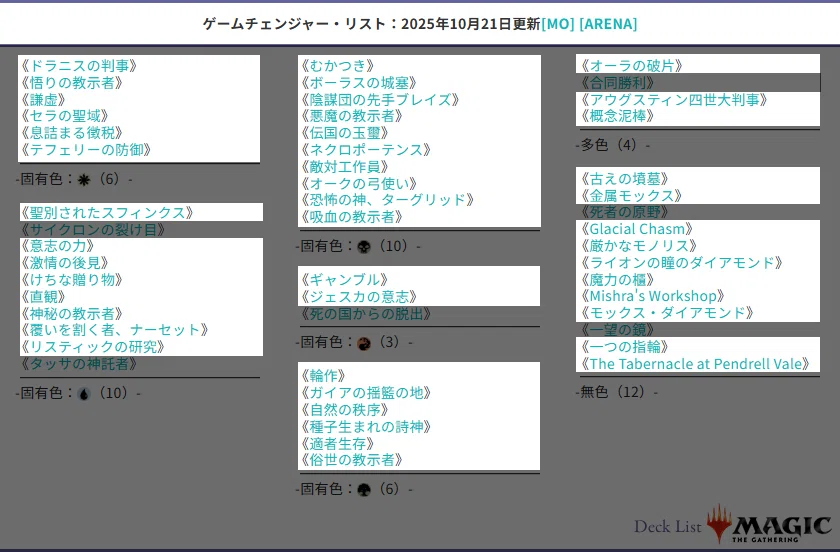Screen dimensions: 840x552
Task: Open card link 《古えの墳墓》
Action: click(x=625, y=178)
